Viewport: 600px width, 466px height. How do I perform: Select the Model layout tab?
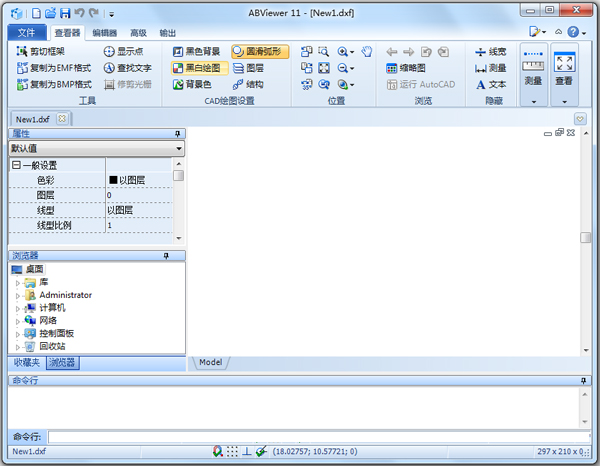210,362
